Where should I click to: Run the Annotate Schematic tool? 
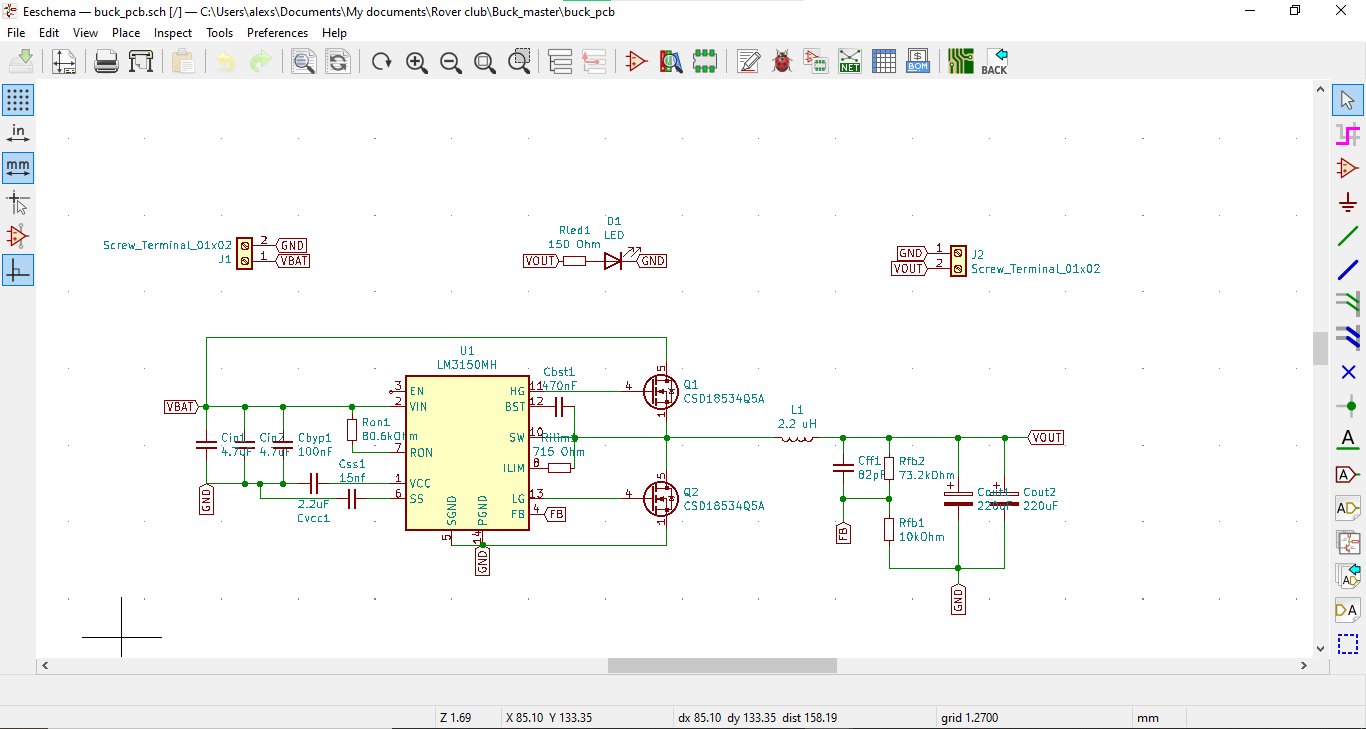click(x=748, y=61)
